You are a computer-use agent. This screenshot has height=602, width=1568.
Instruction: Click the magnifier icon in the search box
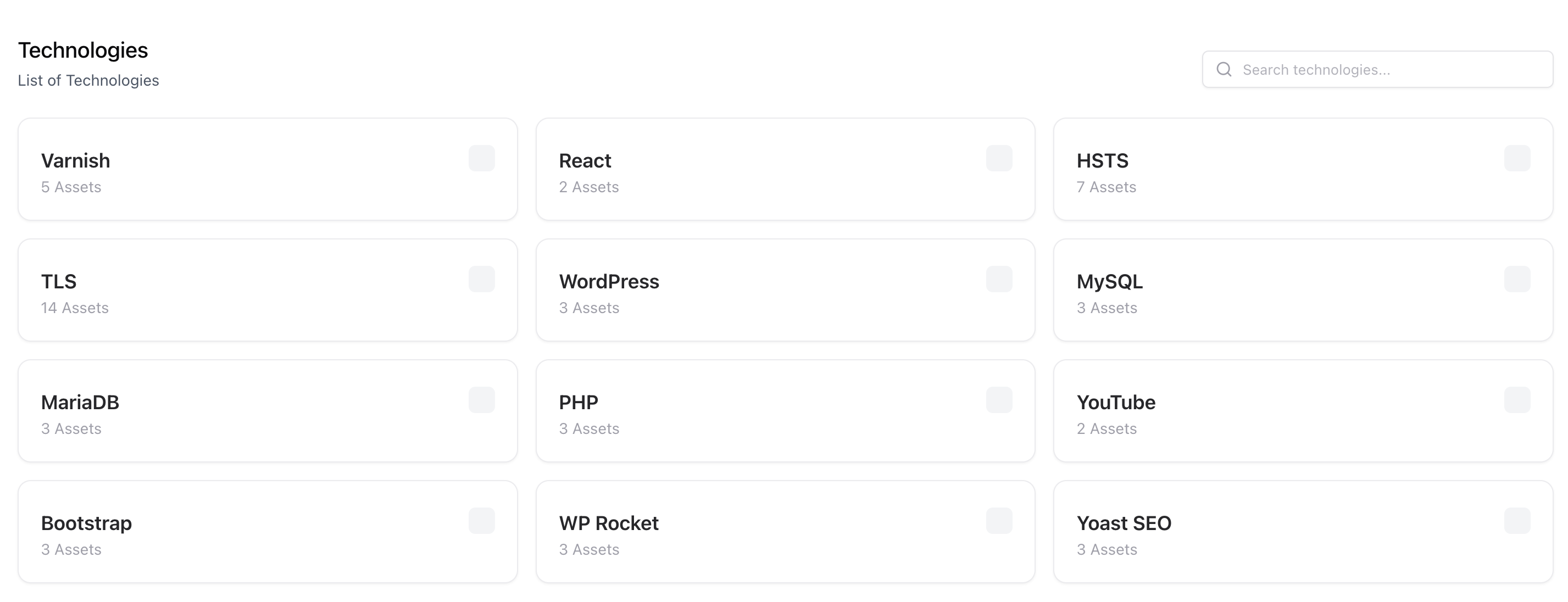click(1224, 69)
